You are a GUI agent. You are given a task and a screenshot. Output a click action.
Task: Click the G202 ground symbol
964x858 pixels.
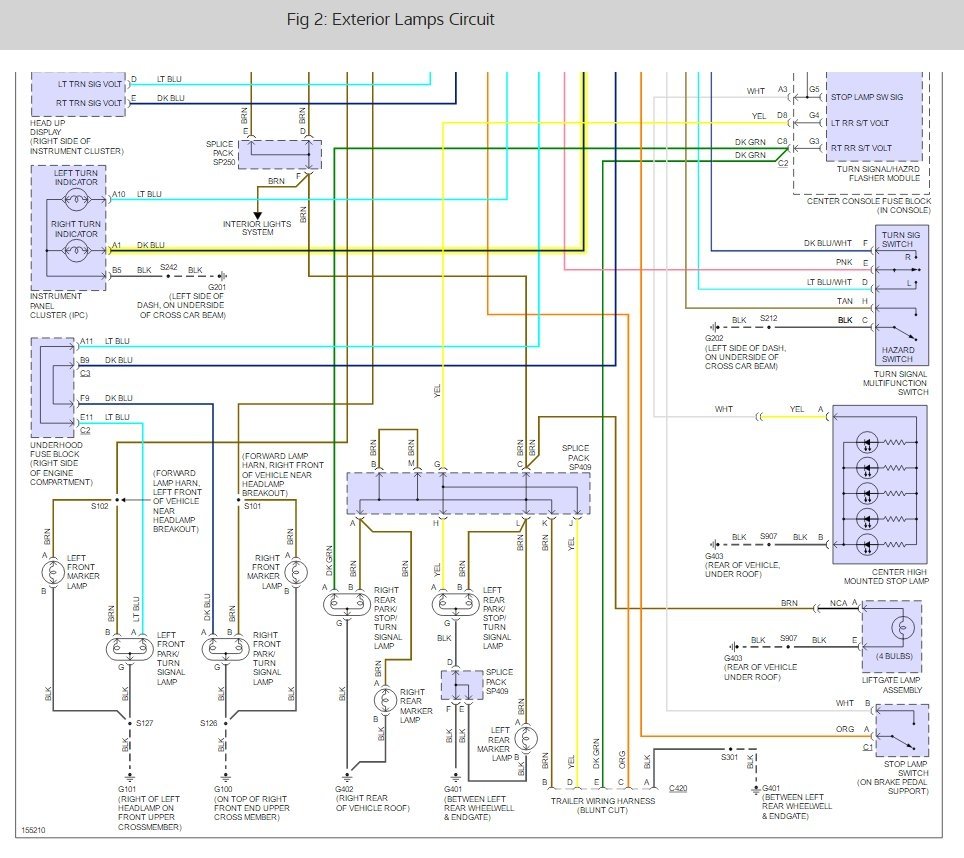click(714, 327)
